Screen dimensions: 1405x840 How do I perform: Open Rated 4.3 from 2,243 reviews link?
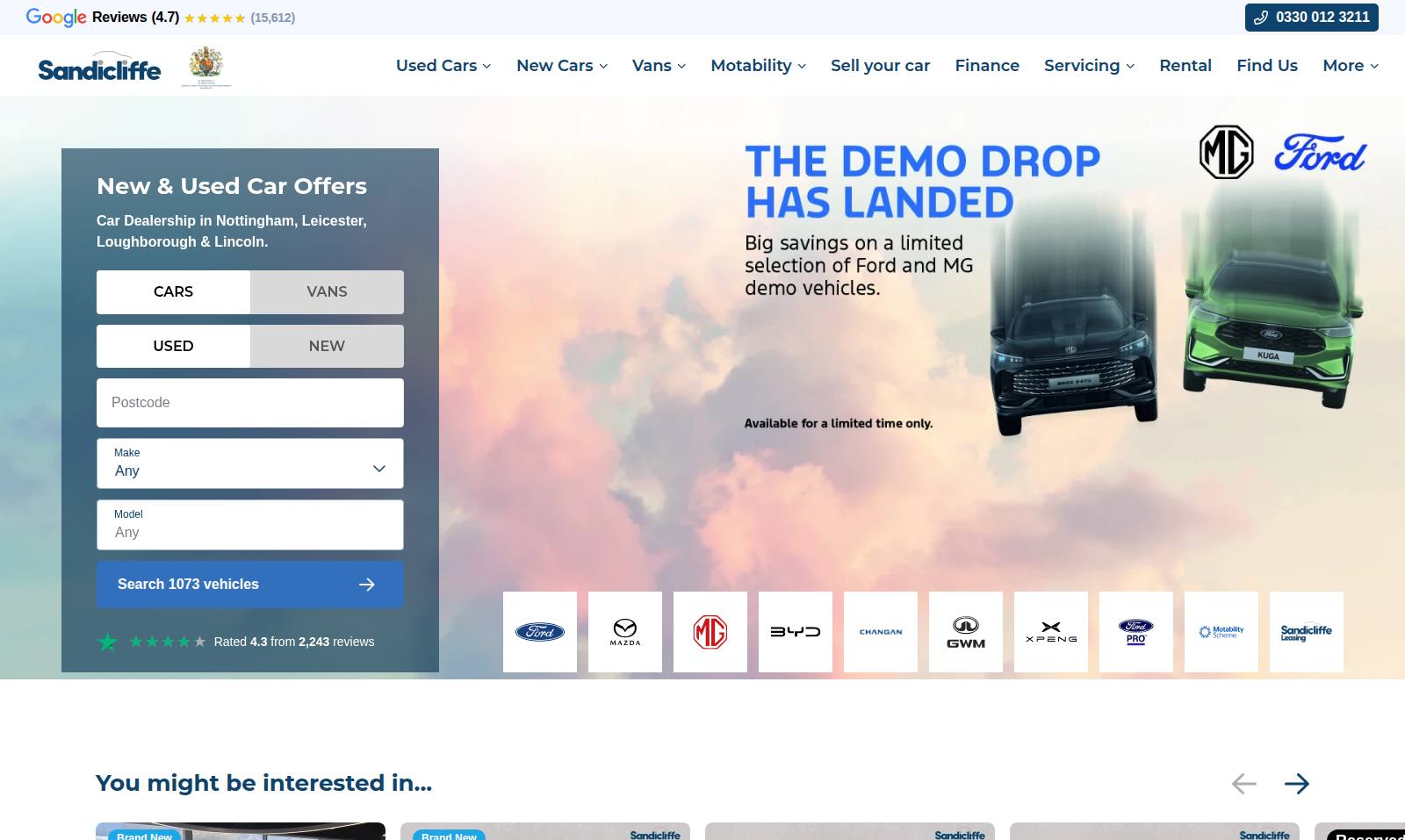pyautogui.click(x=294, y=642)
